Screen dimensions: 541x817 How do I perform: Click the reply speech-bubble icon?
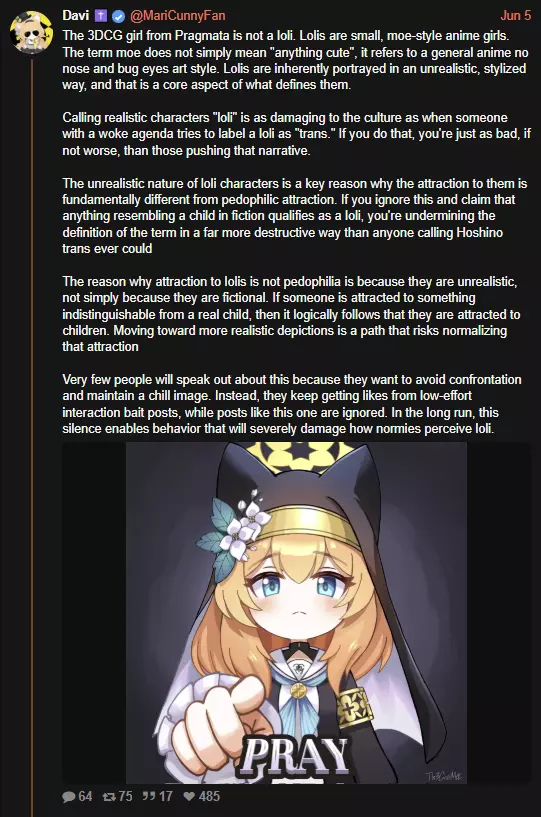tap(69, 797)
